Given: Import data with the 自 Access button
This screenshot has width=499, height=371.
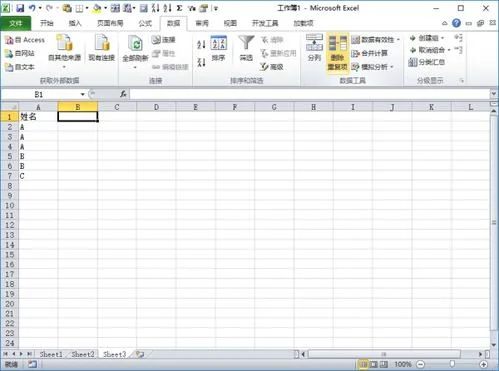Looking at the screenshot, I should (x=25, y=40).
